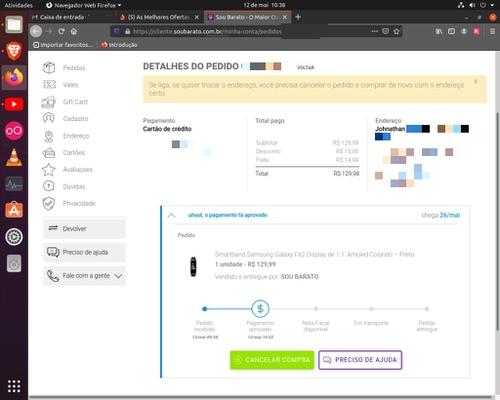500x400 pixels.
Task: Dismiss the yellow address notice banner
Action: click(476, 81)
